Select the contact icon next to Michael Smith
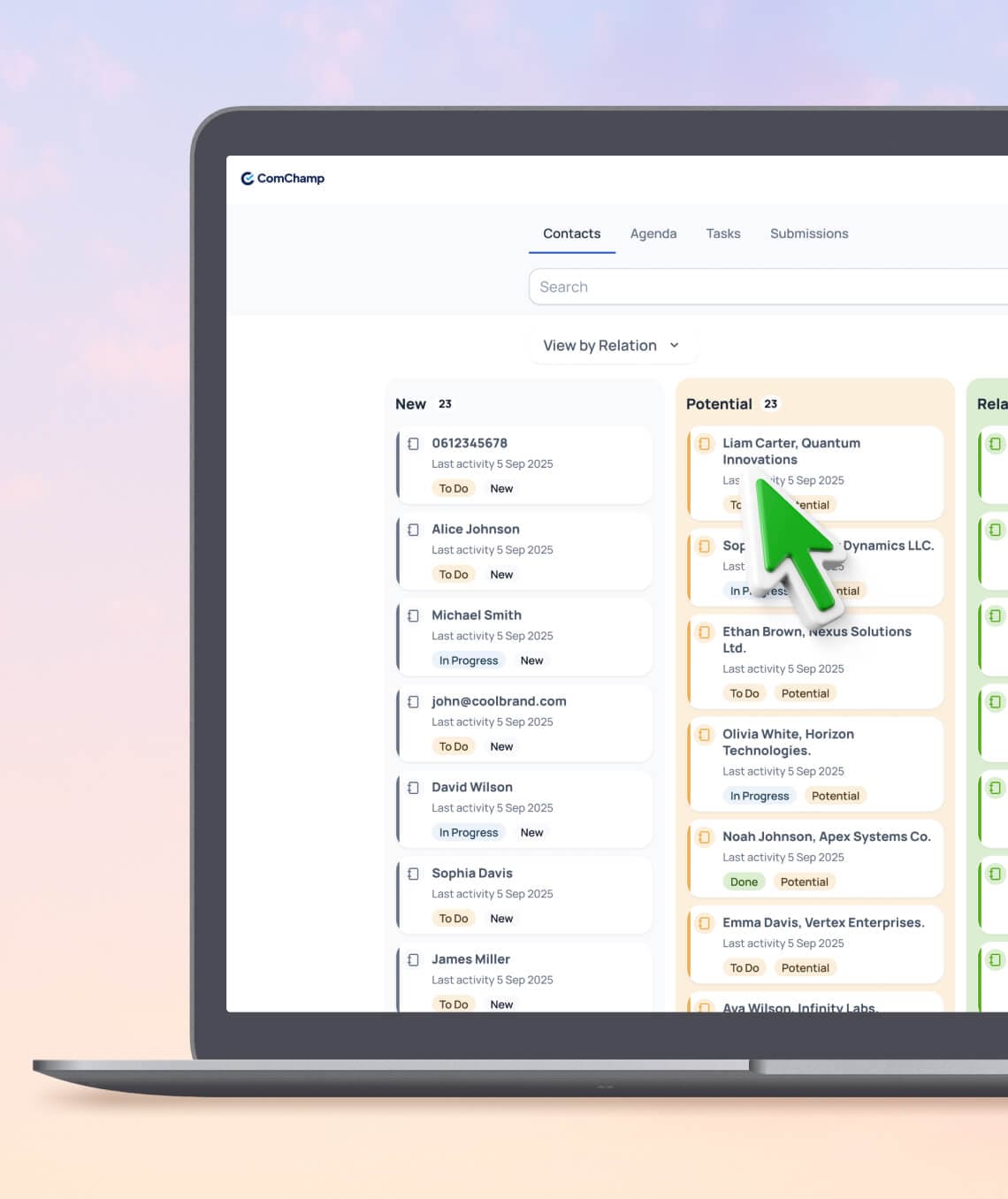 point(413,615)
